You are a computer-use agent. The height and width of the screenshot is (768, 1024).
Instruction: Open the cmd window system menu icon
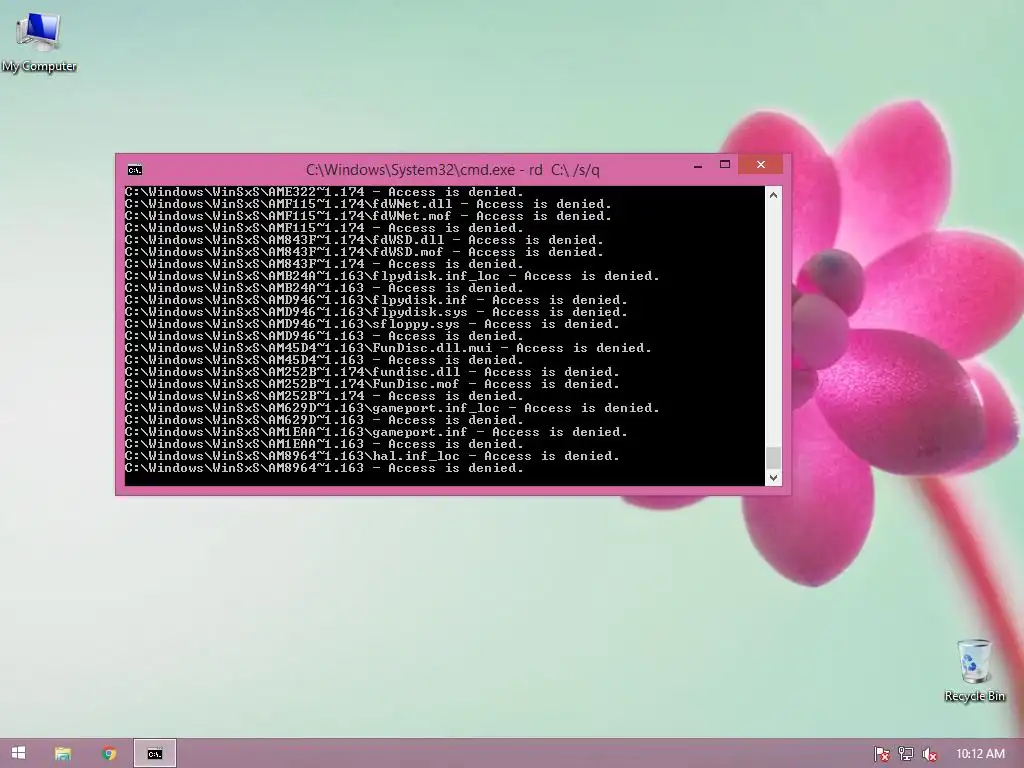pos(135,170)
